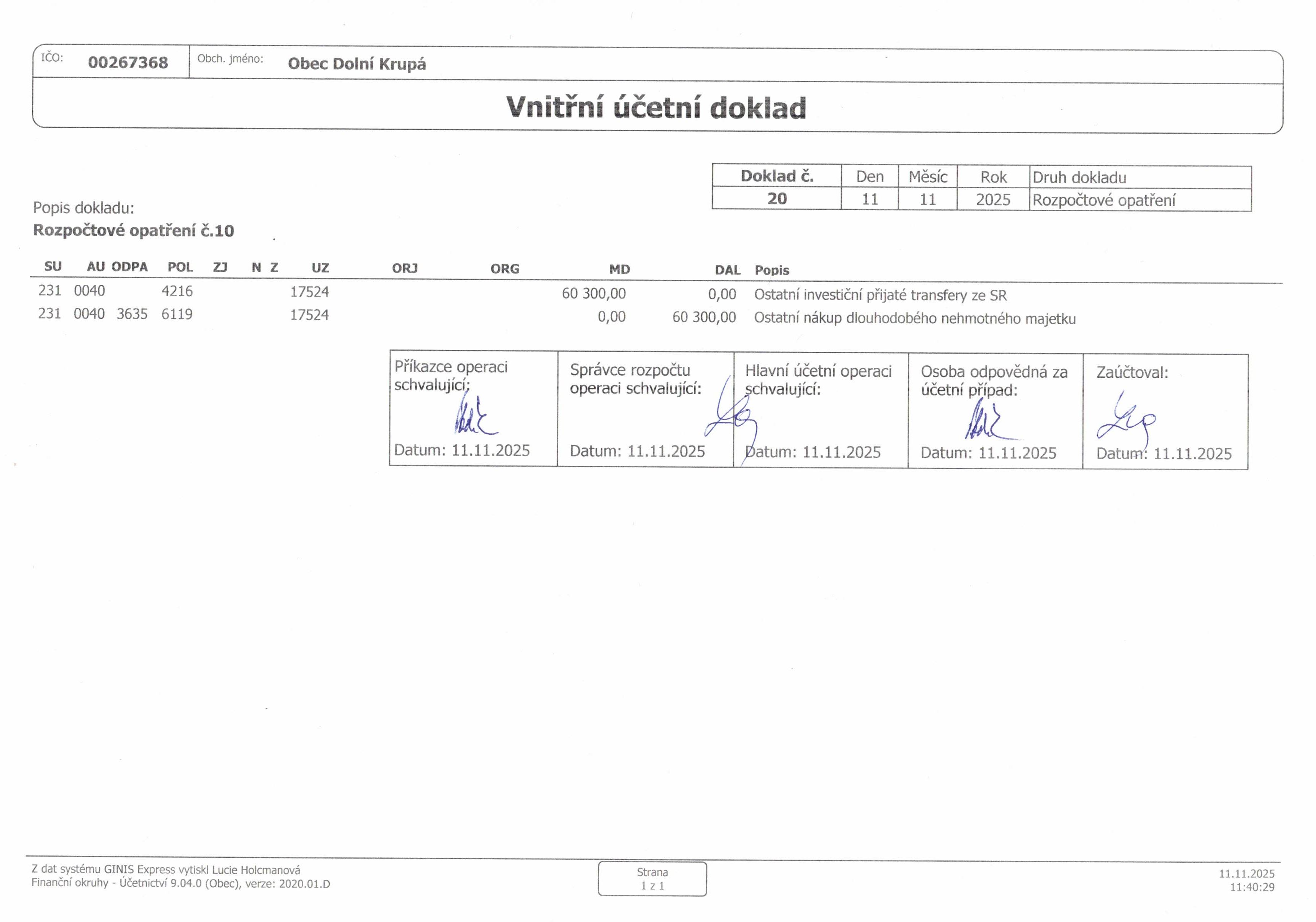Click the Obec Dolní Krupá name
Screen dimensions: 1316x922
[x=356, y=64]
